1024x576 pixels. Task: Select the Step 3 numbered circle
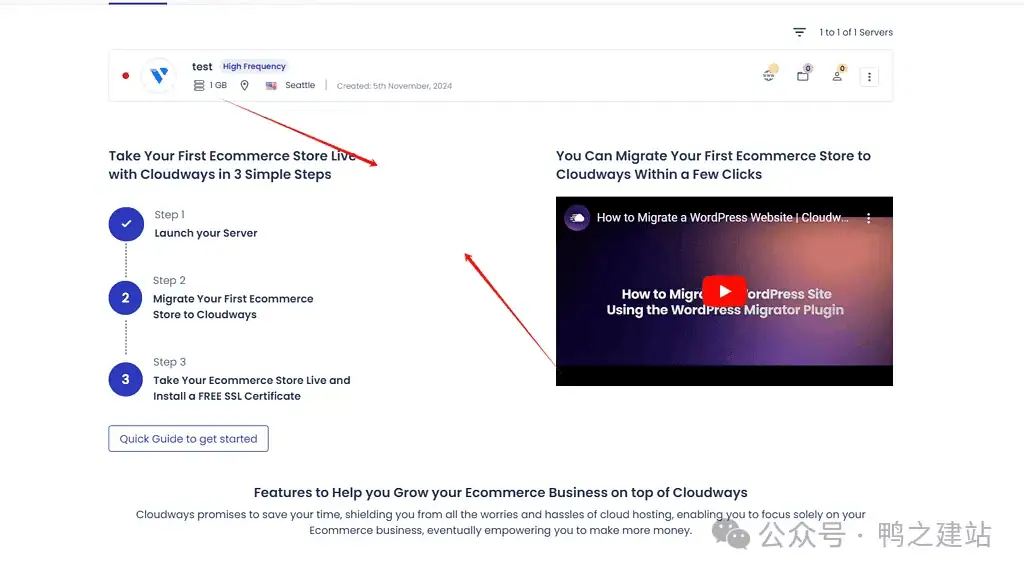(125, 379)
